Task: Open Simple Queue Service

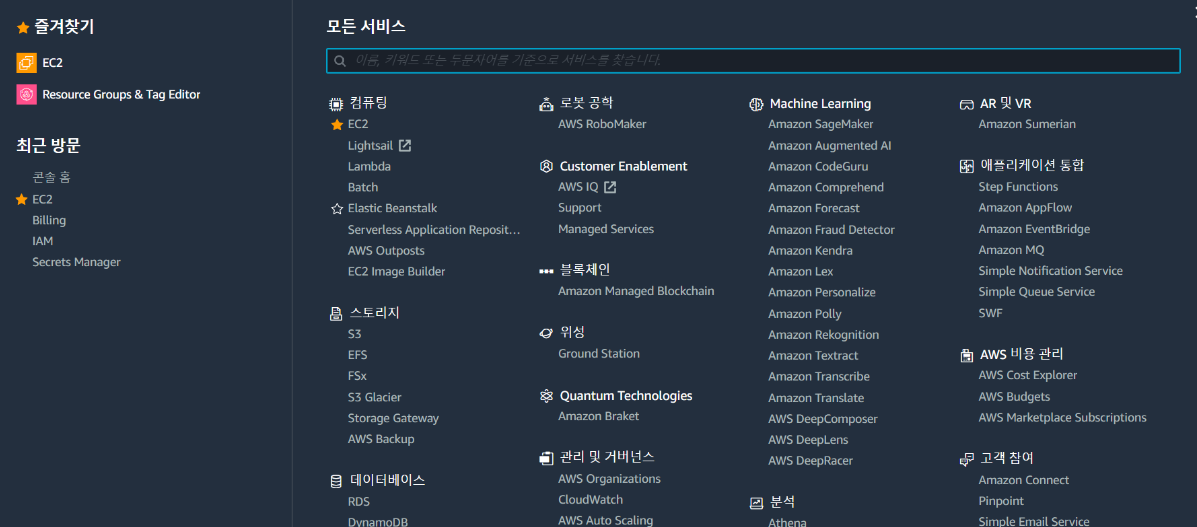Action: (1037, 292)
